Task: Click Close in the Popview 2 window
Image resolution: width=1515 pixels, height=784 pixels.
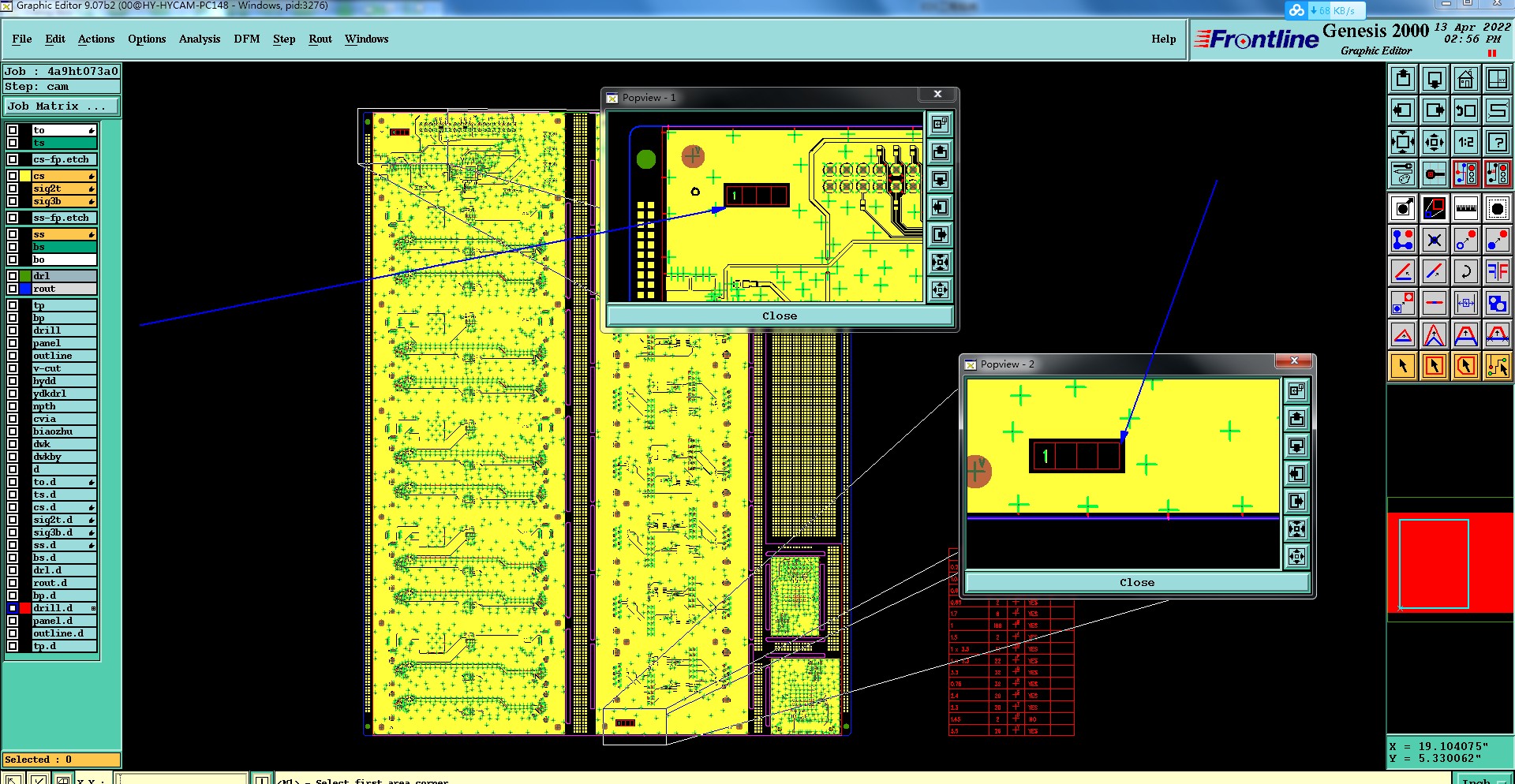Action: click(x=1137, y=582)
